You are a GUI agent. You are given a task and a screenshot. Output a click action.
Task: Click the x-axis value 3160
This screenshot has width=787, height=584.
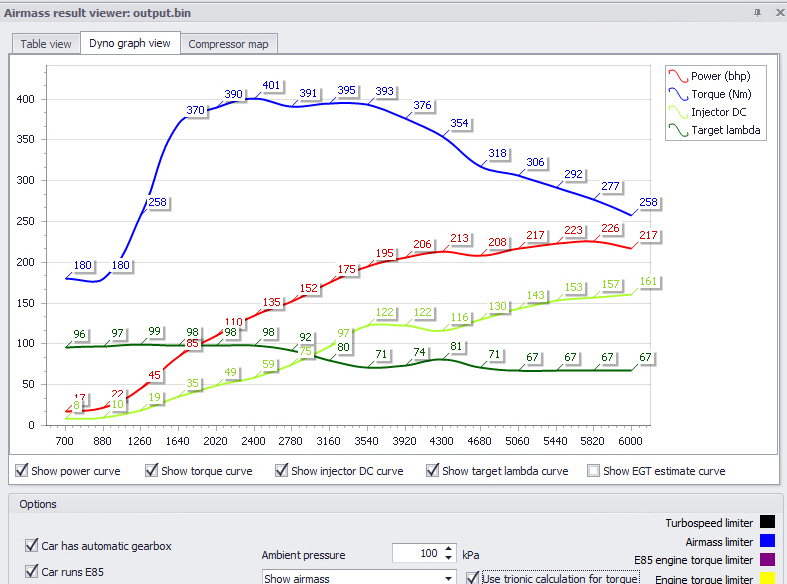click(x=328, y=441)
